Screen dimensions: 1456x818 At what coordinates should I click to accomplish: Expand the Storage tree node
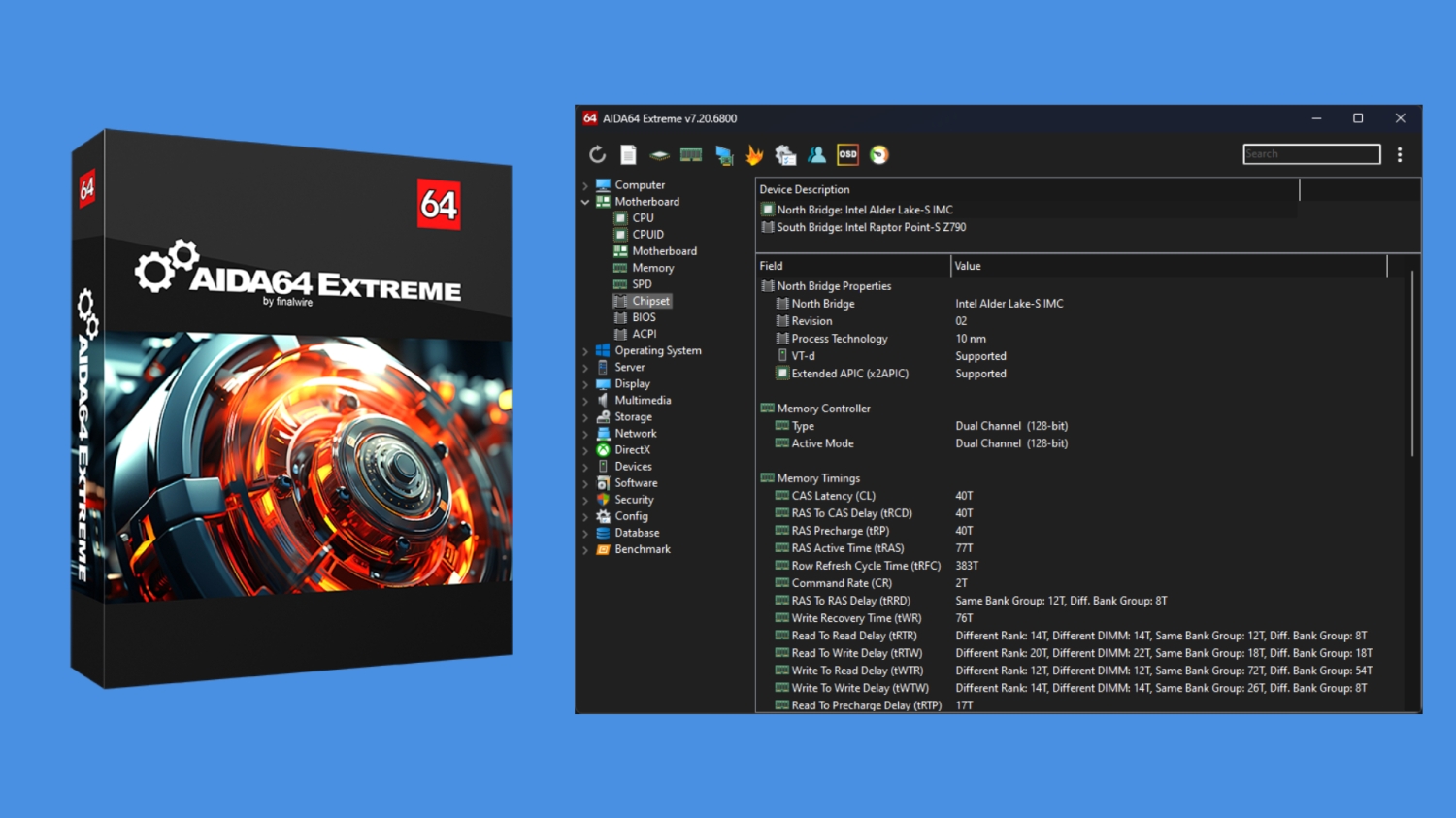pos(585,417)
